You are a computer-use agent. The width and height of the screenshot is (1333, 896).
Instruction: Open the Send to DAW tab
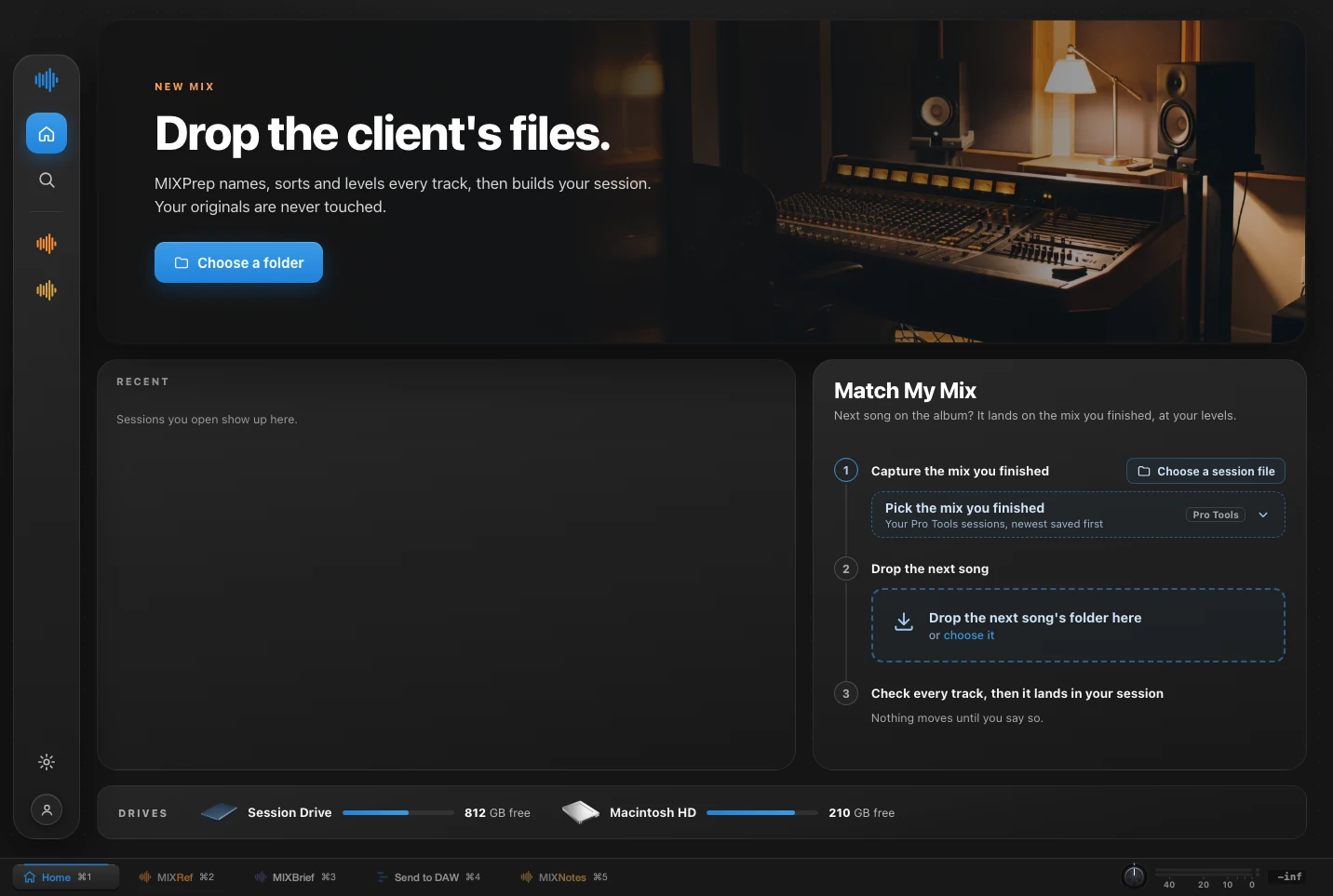[428, 876]
